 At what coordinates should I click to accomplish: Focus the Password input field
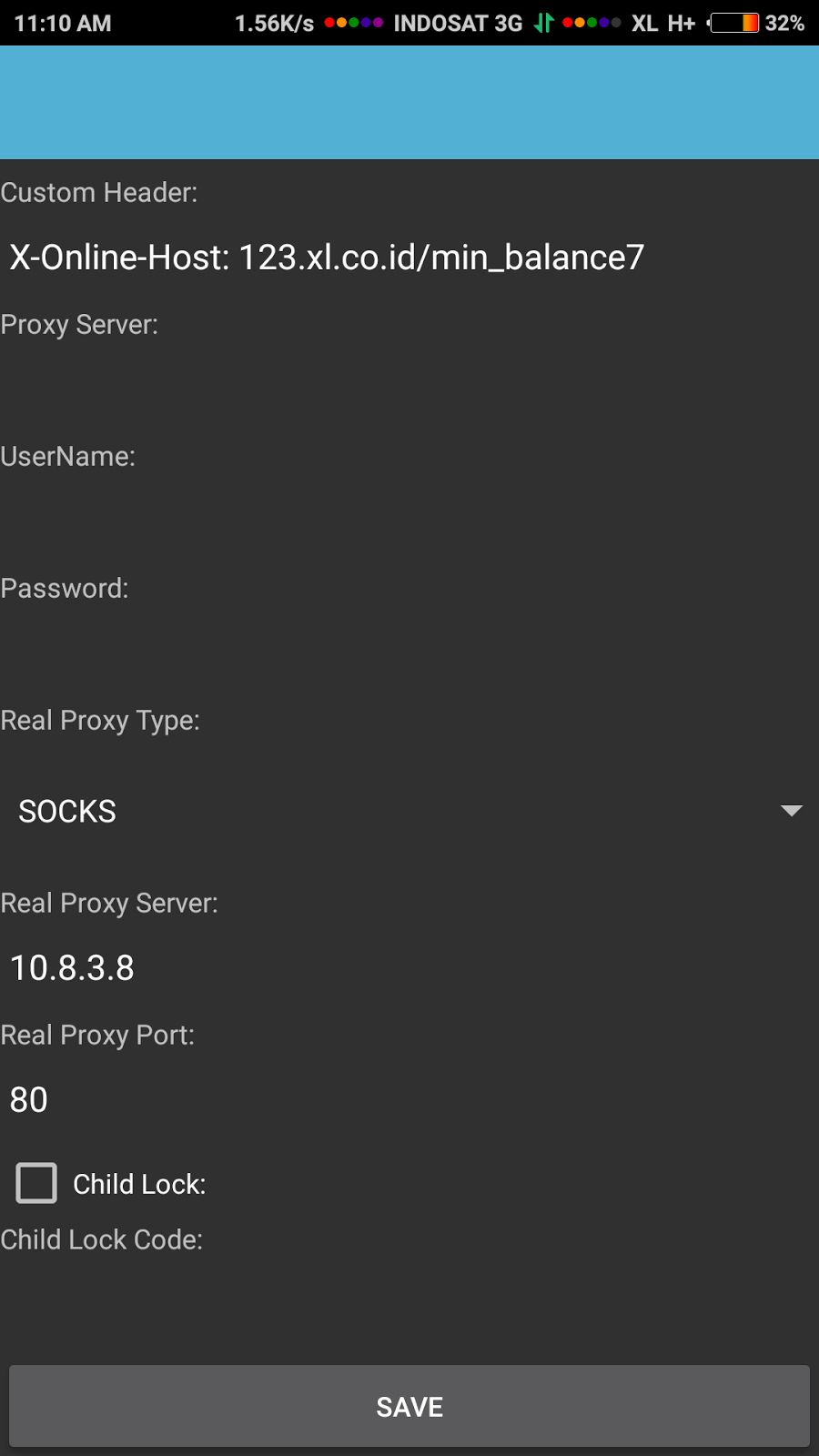[409, 653]
